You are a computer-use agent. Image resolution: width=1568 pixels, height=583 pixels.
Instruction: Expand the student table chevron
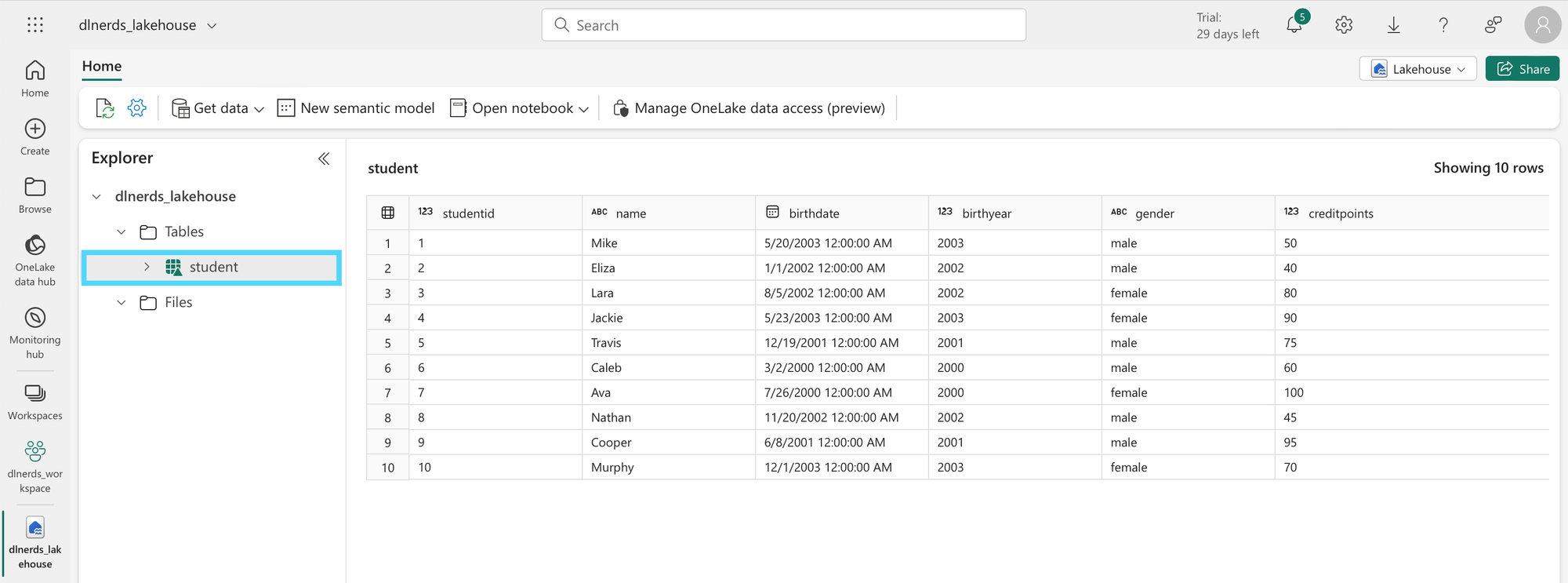[x=147, y=267]
